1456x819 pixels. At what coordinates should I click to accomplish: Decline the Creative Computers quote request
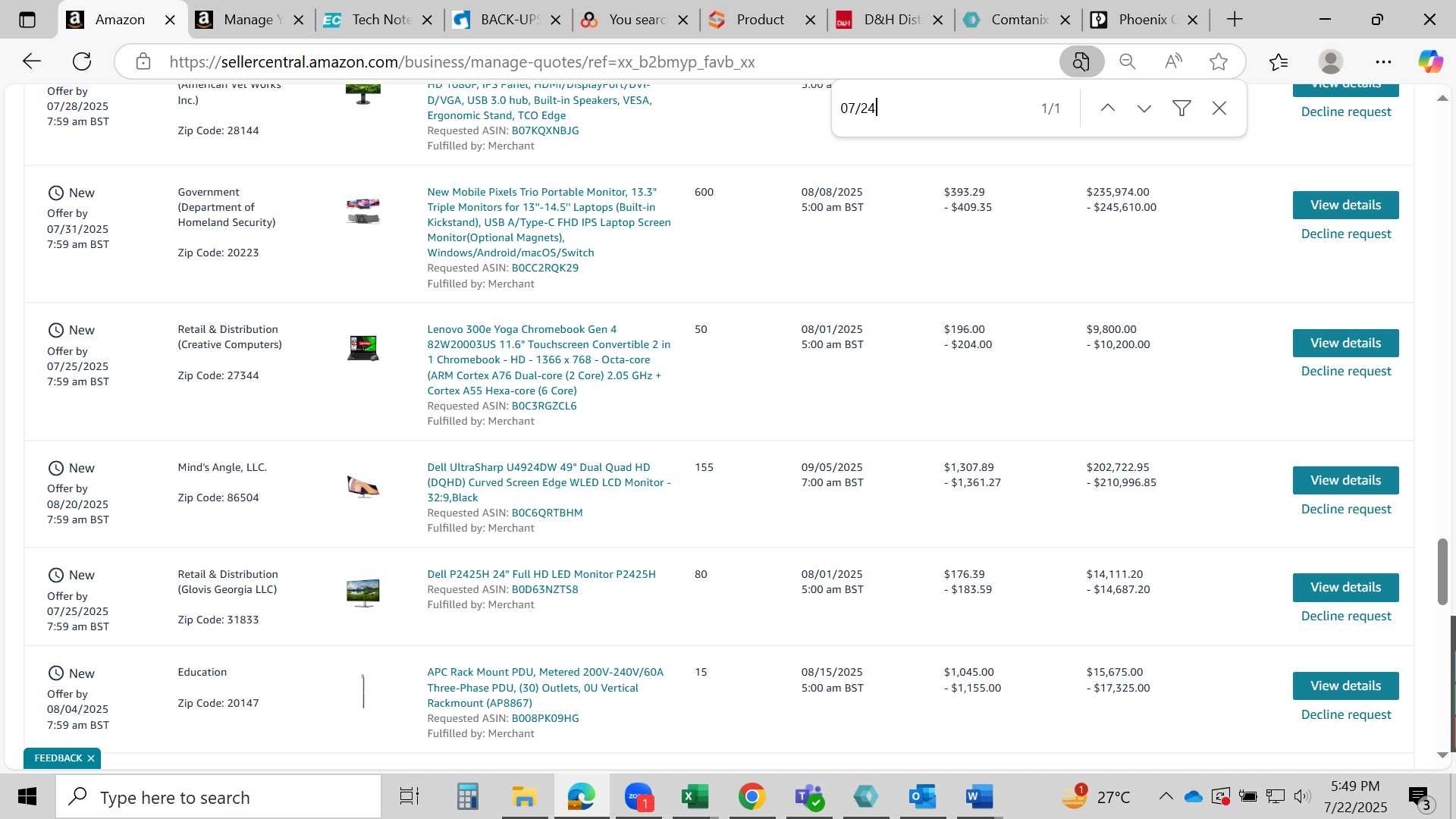(1345, 371)
